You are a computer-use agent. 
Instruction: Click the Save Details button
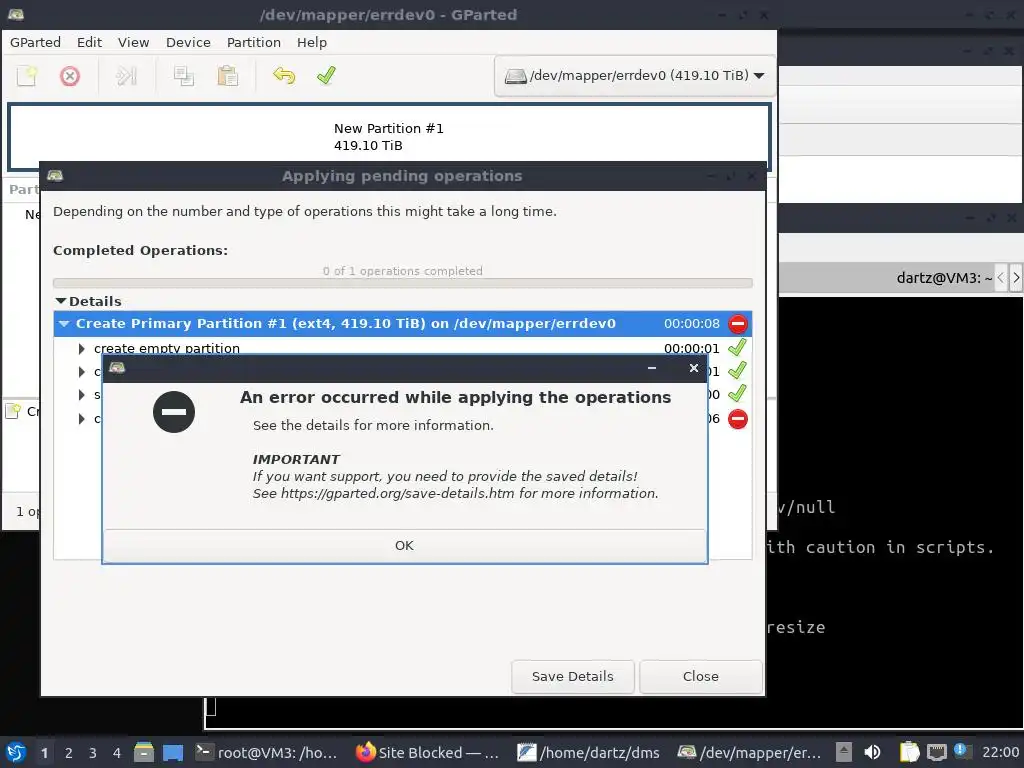572,677
